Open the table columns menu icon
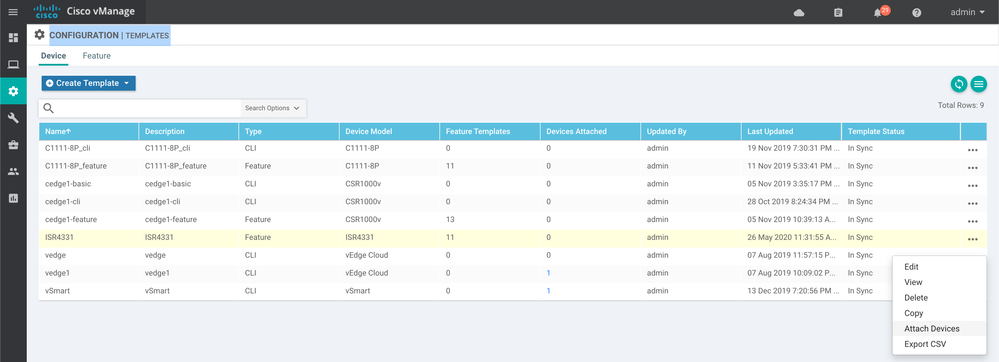Image resolution: width=999 pixels, height=362 pixels. tap(979, 83)
